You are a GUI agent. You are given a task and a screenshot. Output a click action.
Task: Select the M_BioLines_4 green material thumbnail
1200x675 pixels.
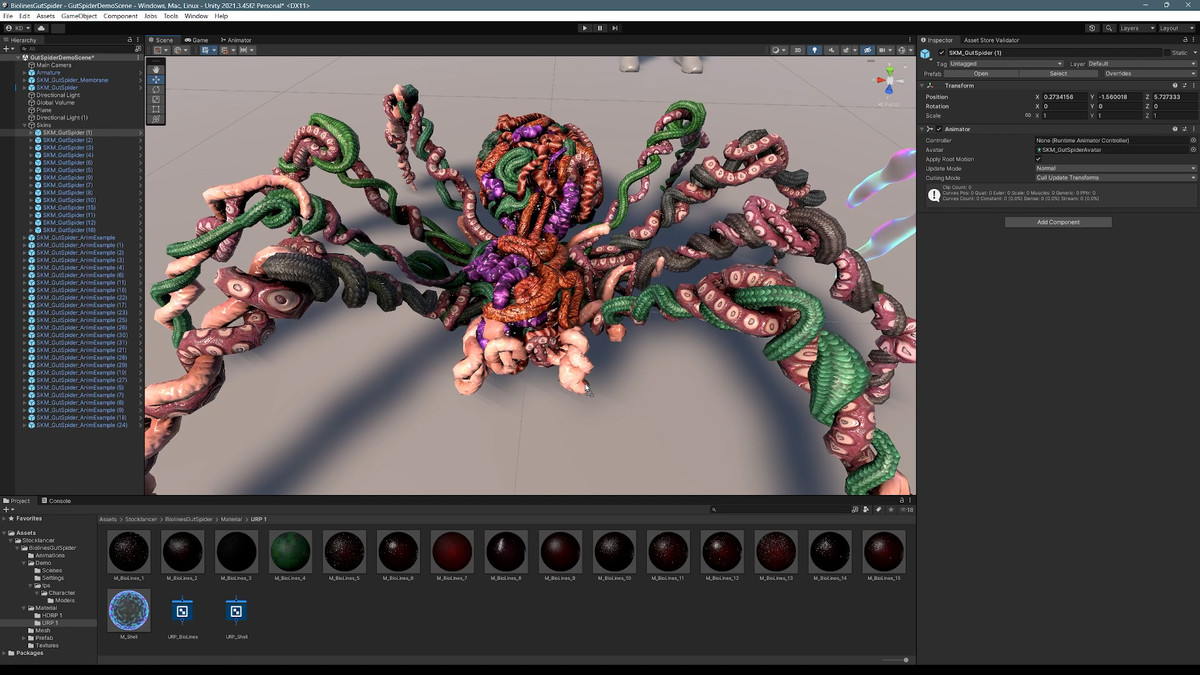click(x=291, y=551)
